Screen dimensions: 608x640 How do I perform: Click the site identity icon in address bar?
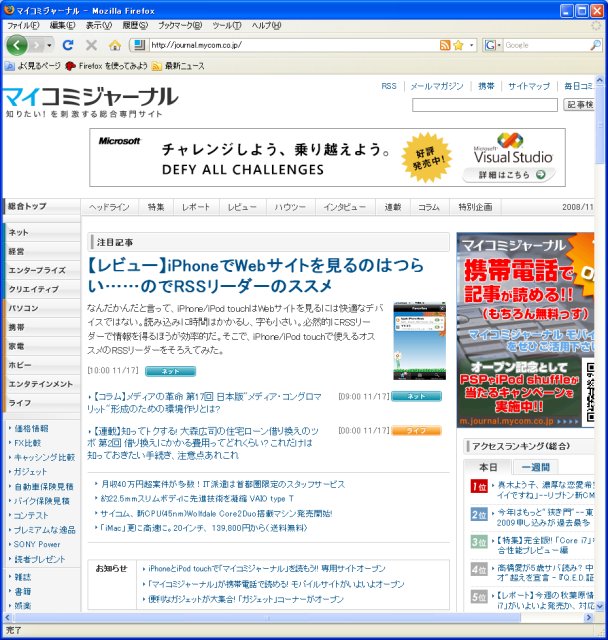pyautogui.click(x=139, y=45)
